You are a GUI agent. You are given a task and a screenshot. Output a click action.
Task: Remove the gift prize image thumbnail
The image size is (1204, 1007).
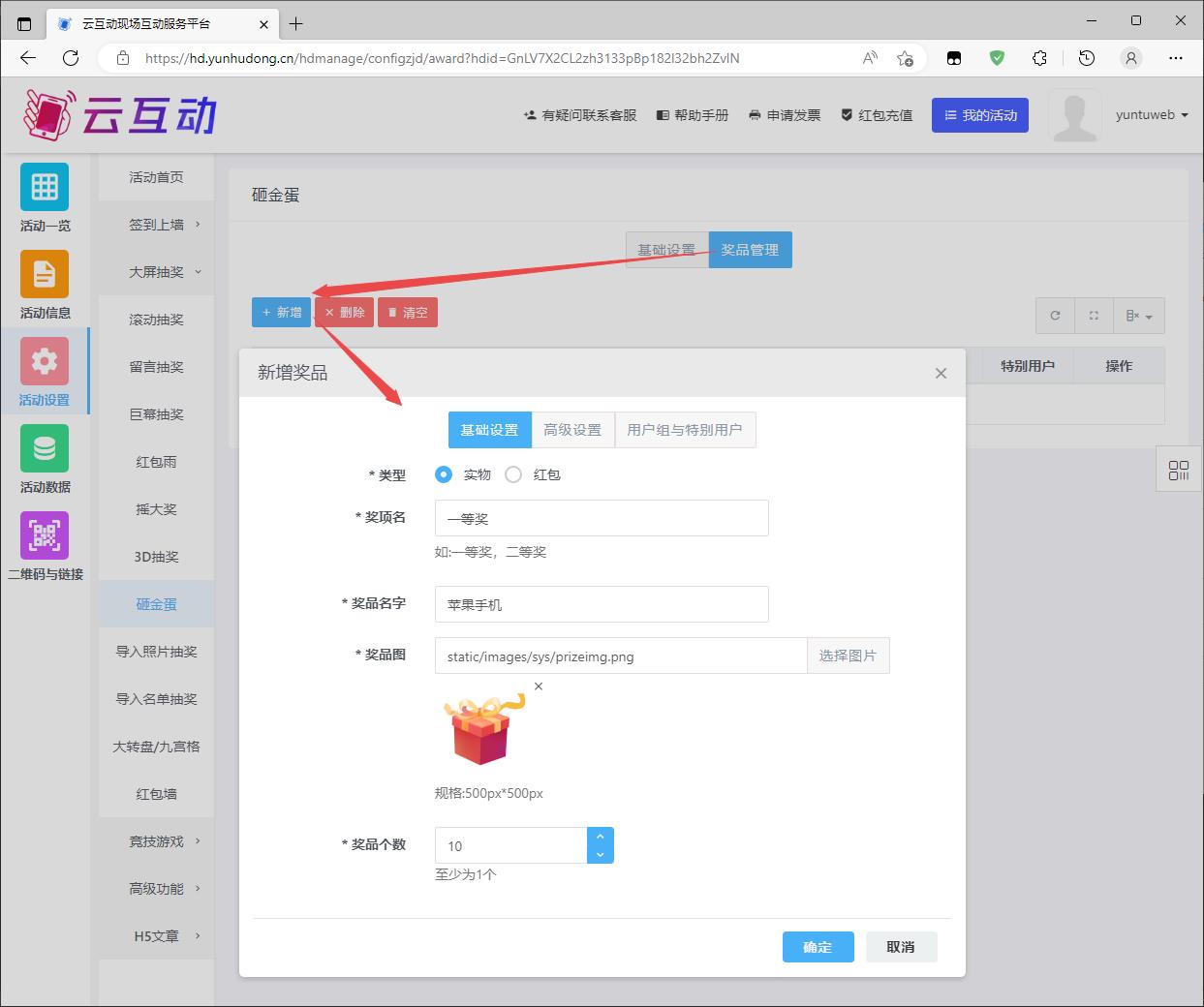[x=539, y=687]
